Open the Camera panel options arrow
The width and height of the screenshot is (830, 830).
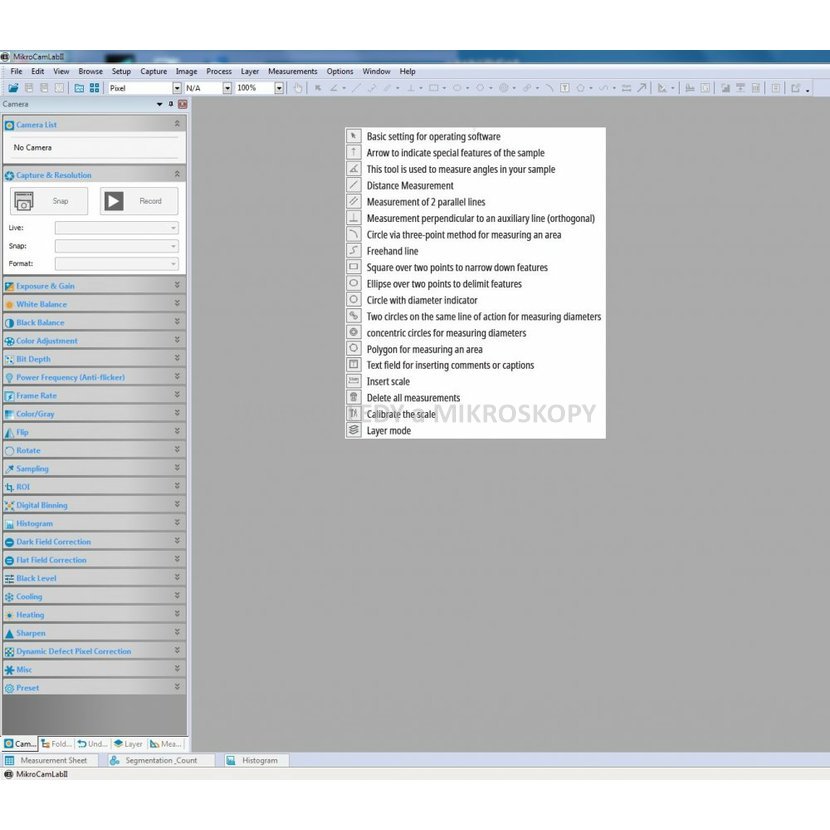pyautogui.click(x=159, y=104)
